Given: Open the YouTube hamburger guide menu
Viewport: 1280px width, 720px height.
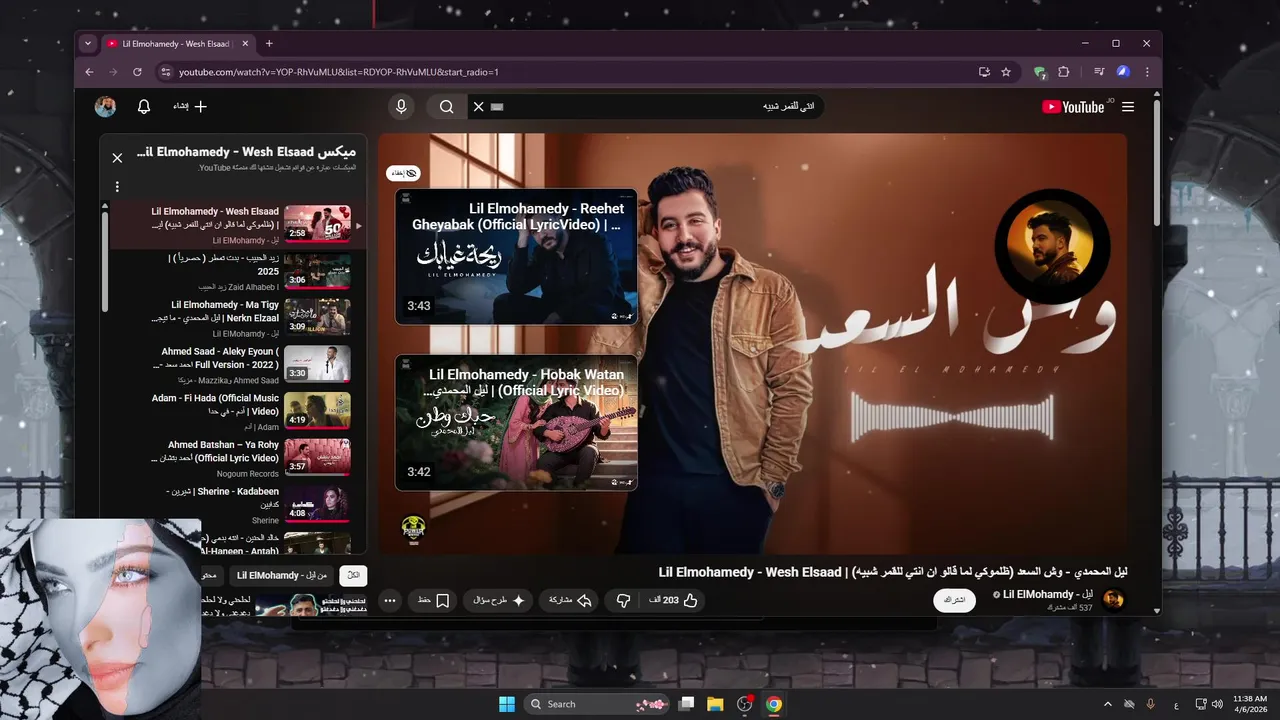Looking at the screenshot, I should tap(1128, 107).
